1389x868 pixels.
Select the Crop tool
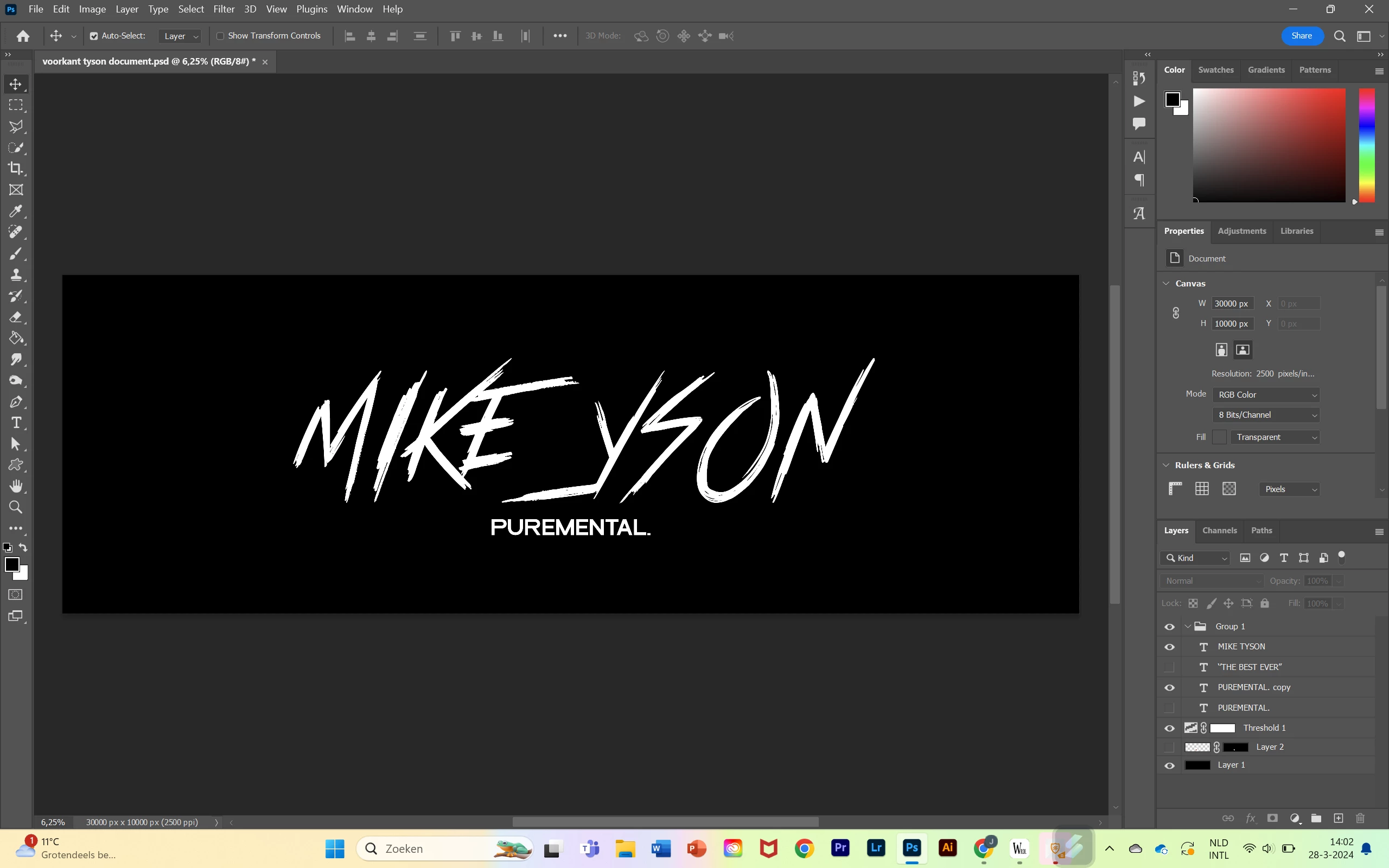coord(16,169)
